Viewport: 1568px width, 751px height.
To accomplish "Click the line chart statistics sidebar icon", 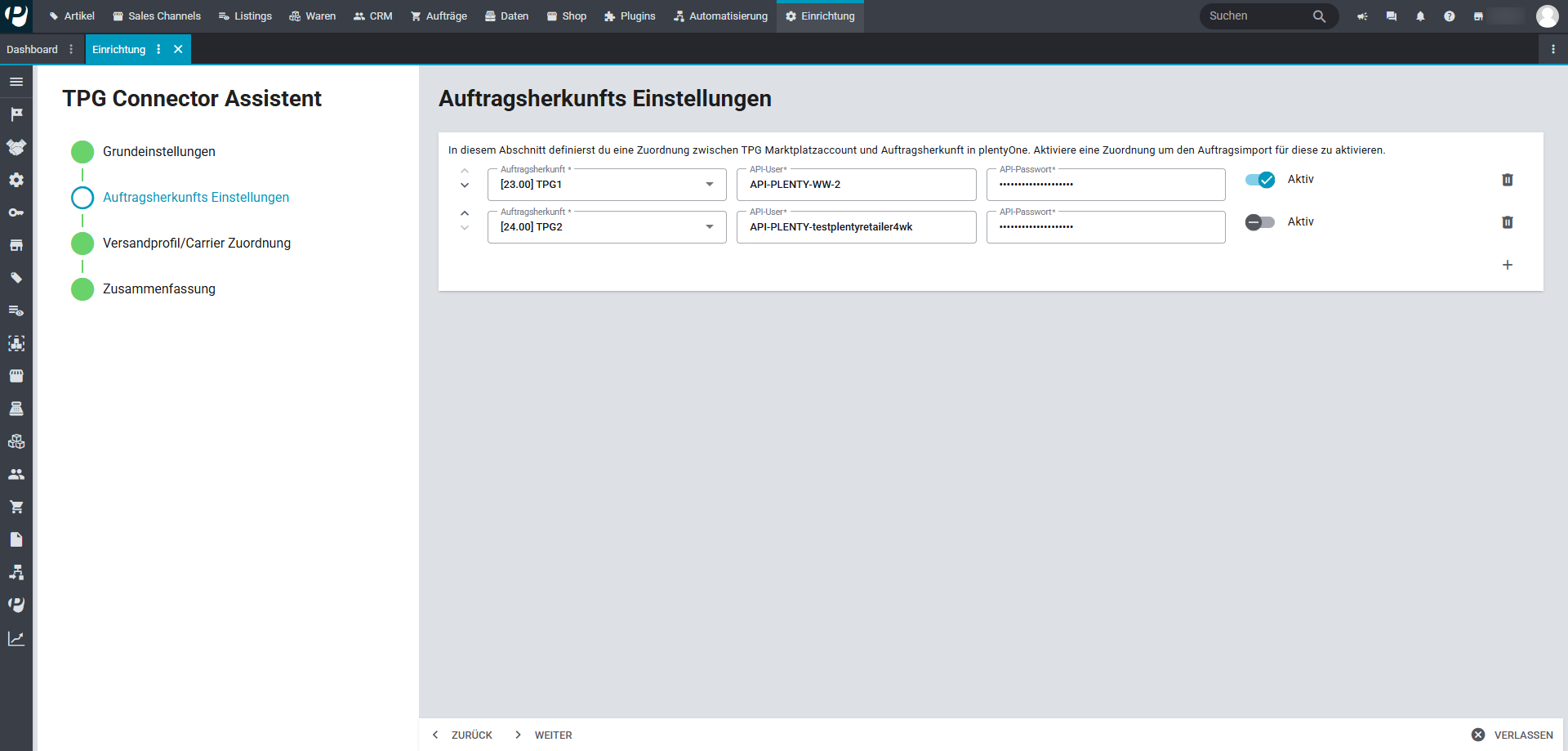I will 16,638.
